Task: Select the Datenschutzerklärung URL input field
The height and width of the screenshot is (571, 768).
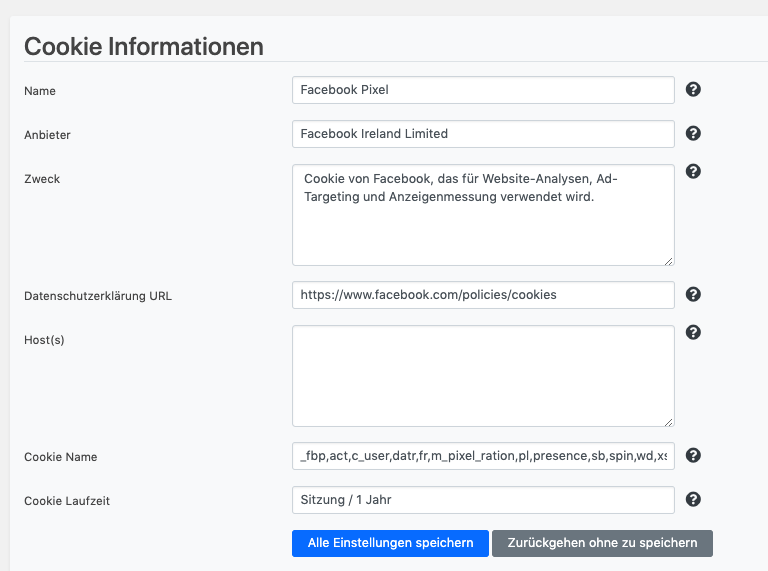Action: point(483,295)
